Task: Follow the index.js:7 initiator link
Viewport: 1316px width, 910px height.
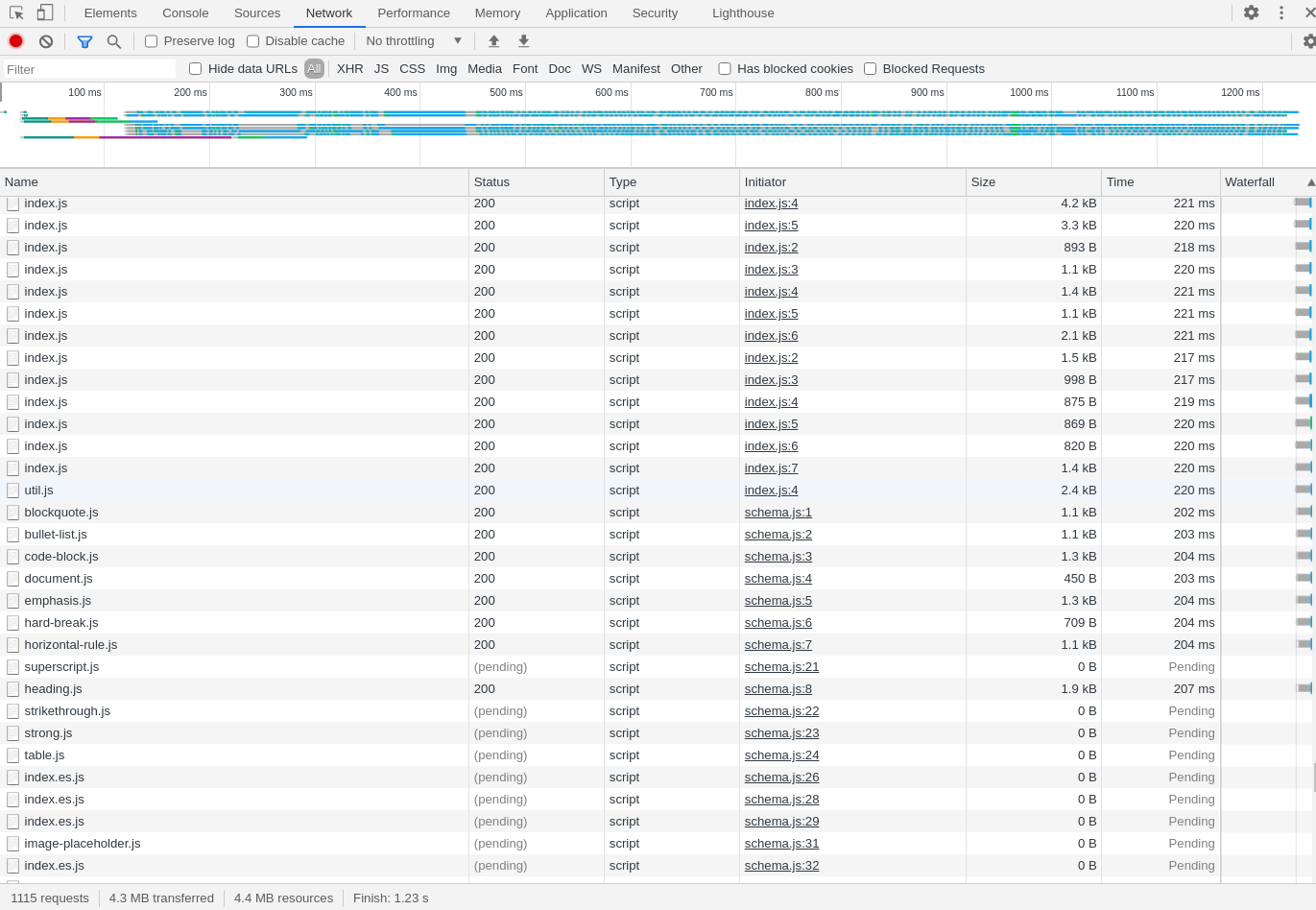Action: [771, 467]
